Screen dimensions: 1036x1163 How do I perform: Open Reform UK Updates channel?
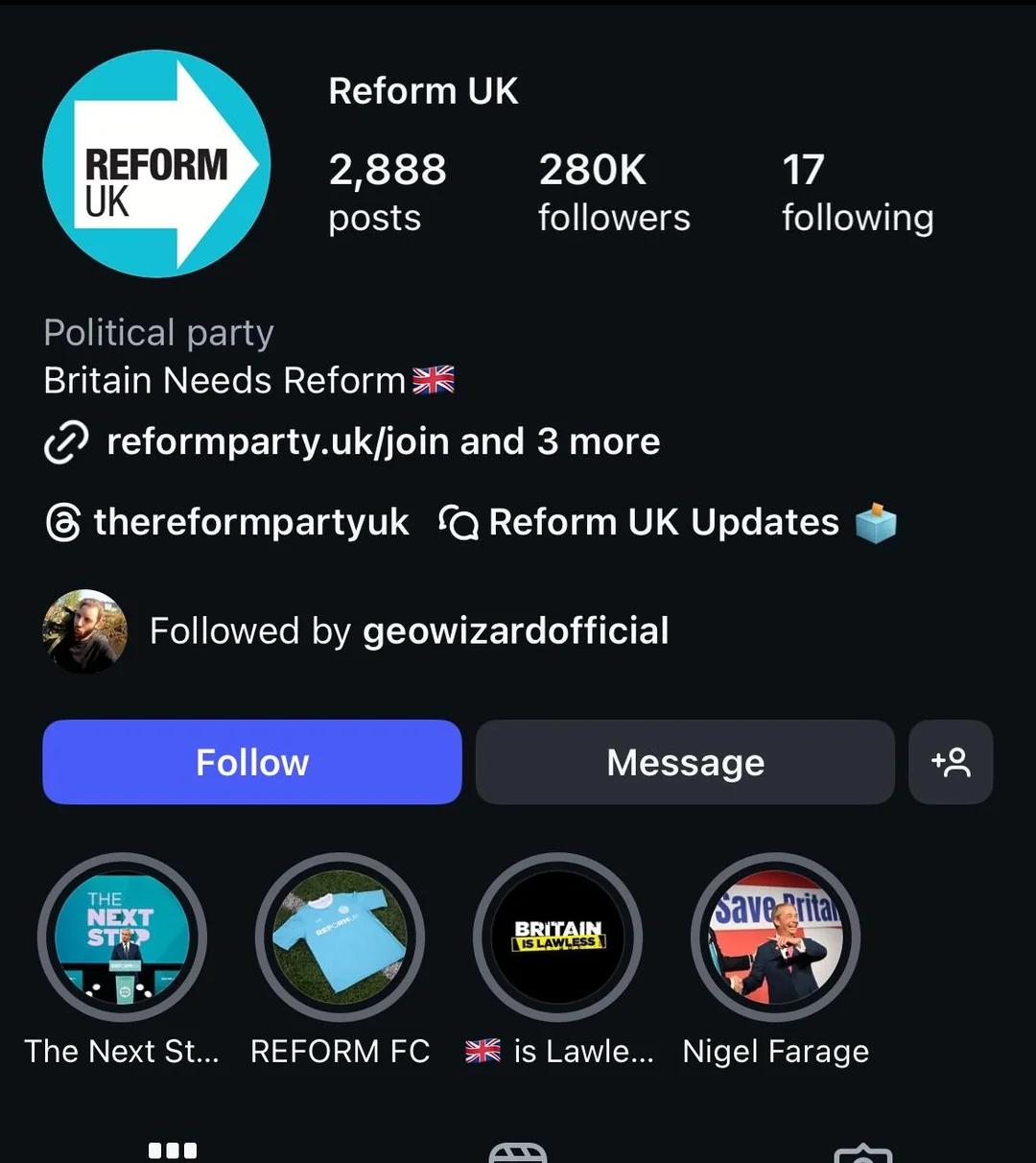[664, 523]
